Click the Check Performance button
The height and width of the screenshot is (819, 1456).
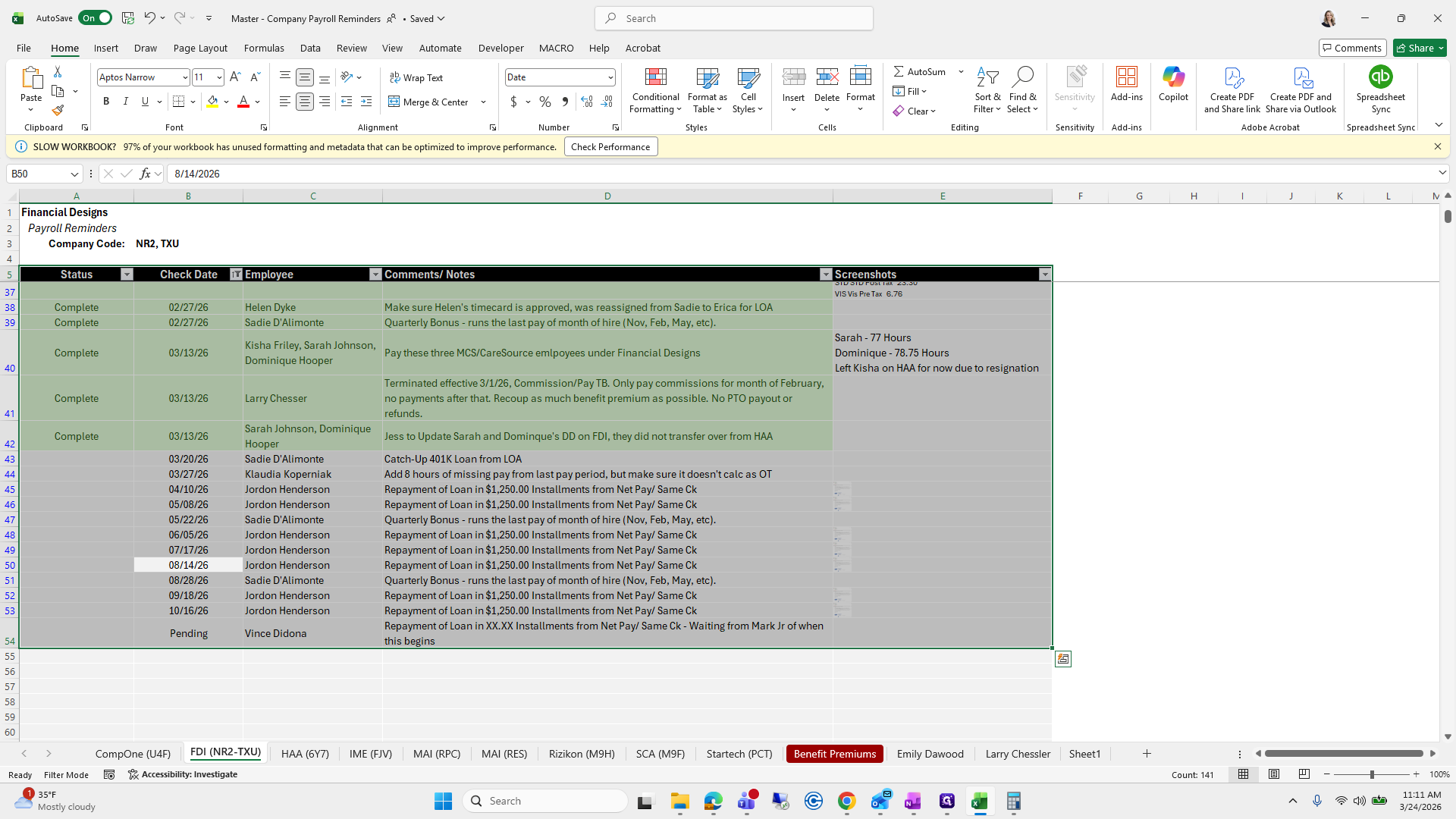[610, 147]
